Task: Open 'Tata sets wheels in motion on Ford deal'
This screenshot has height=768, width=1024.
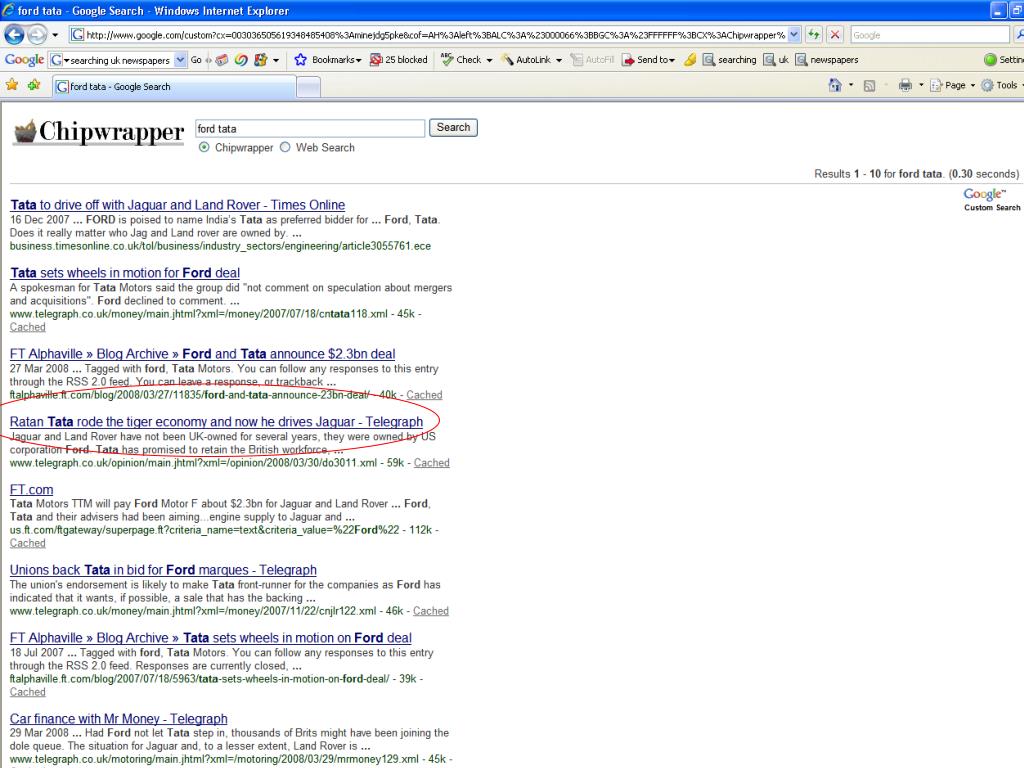Action: click(211, 638)
